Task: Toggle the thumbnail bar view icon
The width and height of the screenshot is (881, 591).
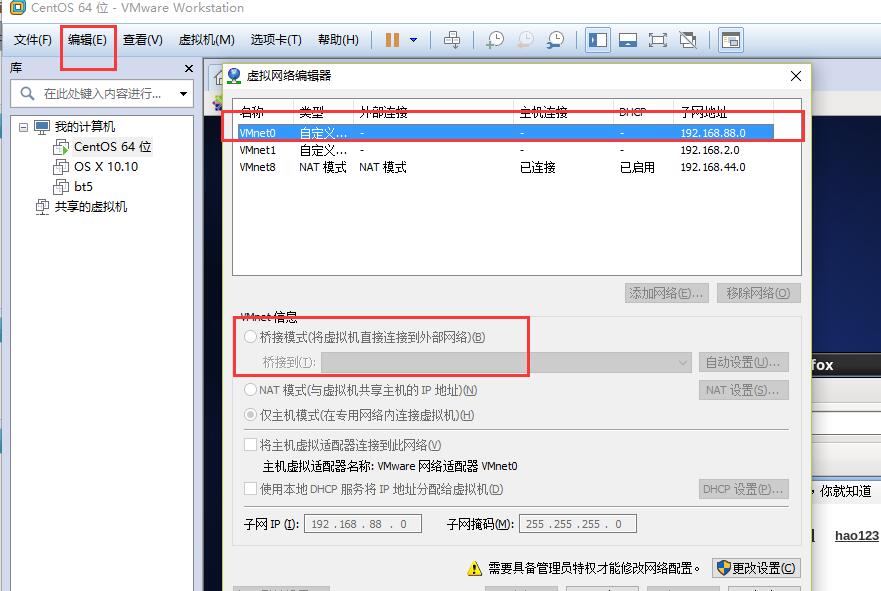Action: [628, 40]
